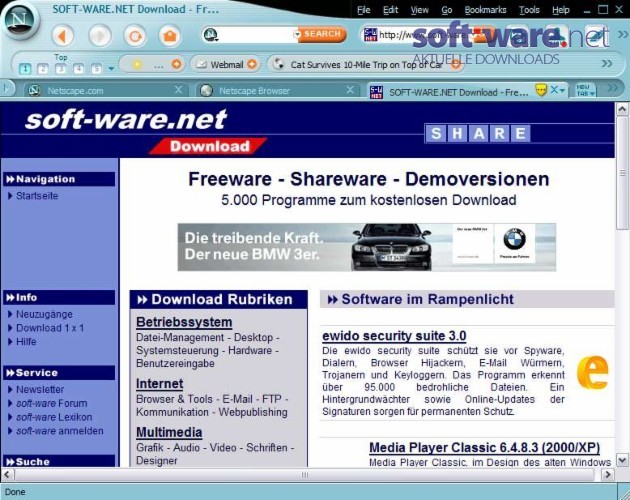The width and height of the screenshot is (630, 500).
Task: Open the Neuzugänge link
Action: tap(44, 314)
